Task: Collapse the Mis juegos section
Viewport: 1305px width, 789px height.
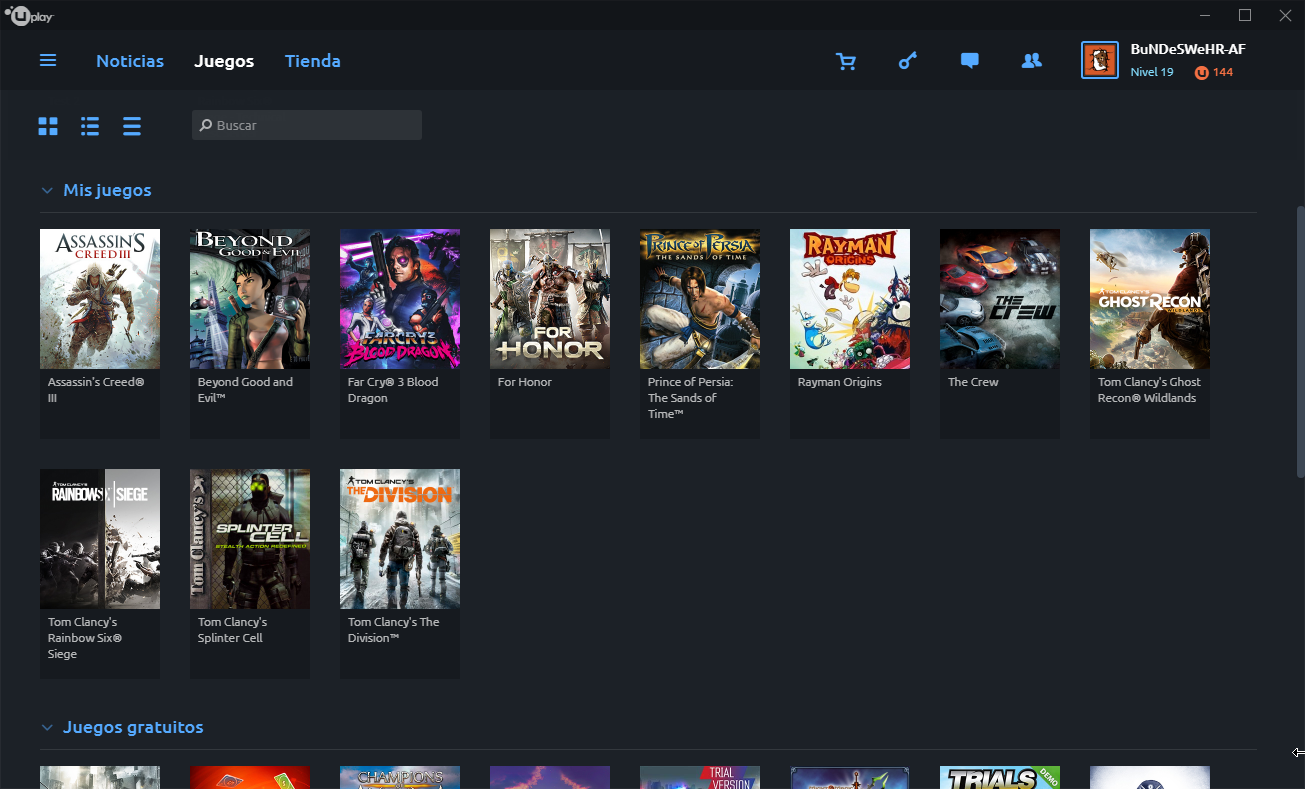Action: [x=47, y=190]
